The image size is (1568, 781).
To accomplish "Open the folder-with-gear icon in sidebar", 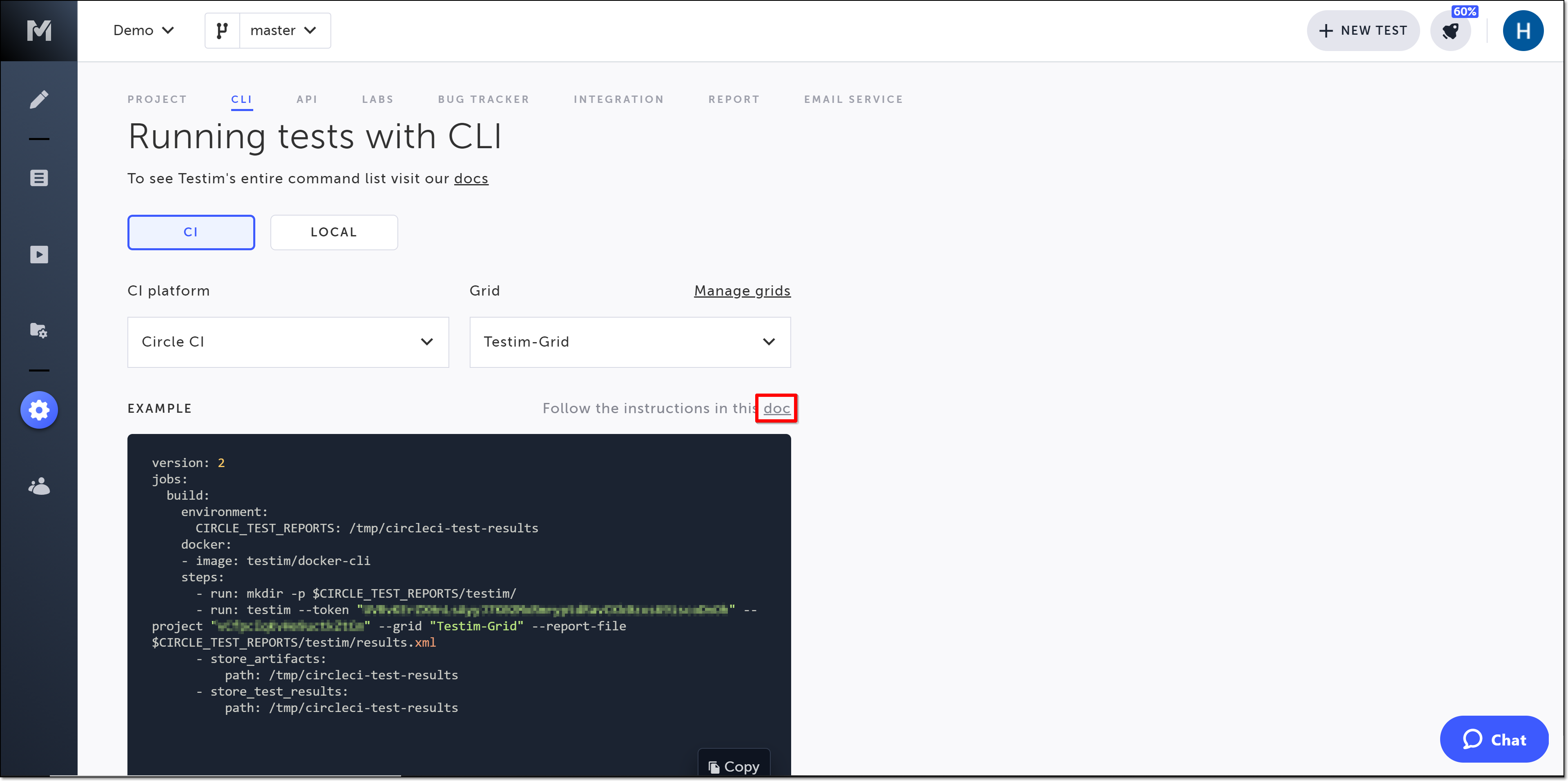I will click(39, 330).
